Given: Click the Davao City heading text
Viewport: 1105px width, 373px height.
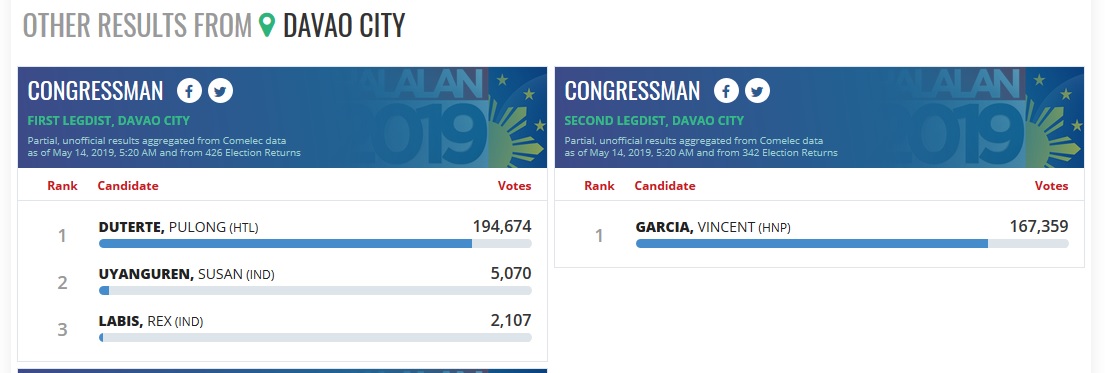Looking at the screenshot, I should click(x=344, y=25).
